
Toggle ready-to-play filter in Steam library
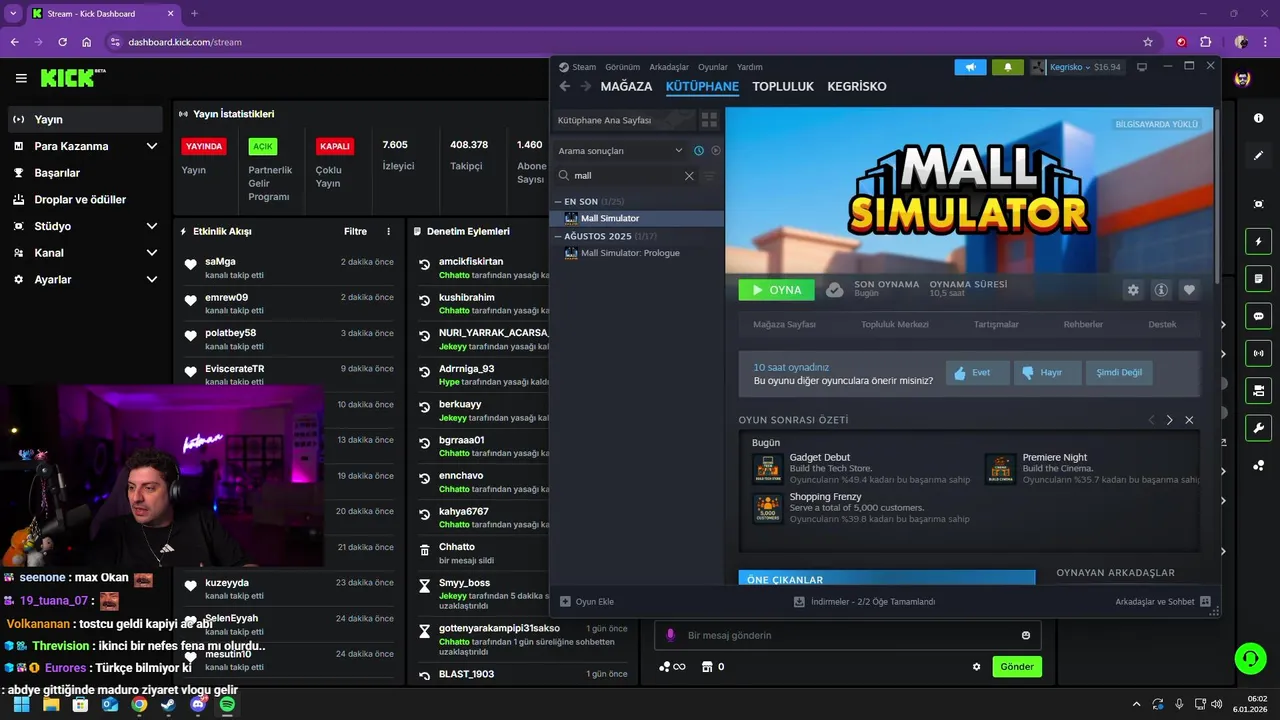[716, 151]
